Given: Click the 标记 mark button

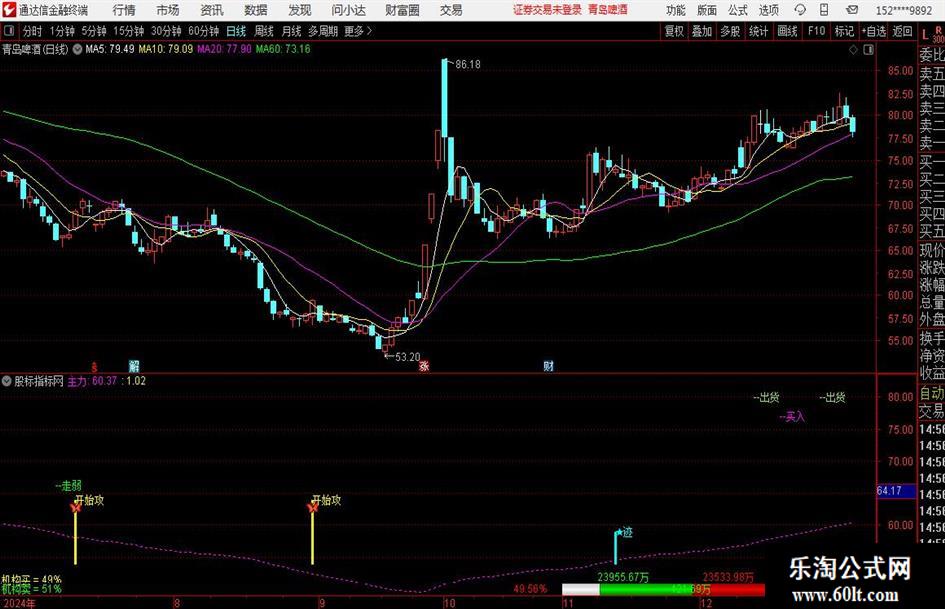Looking at the screenshot, I should coord(844,31).
